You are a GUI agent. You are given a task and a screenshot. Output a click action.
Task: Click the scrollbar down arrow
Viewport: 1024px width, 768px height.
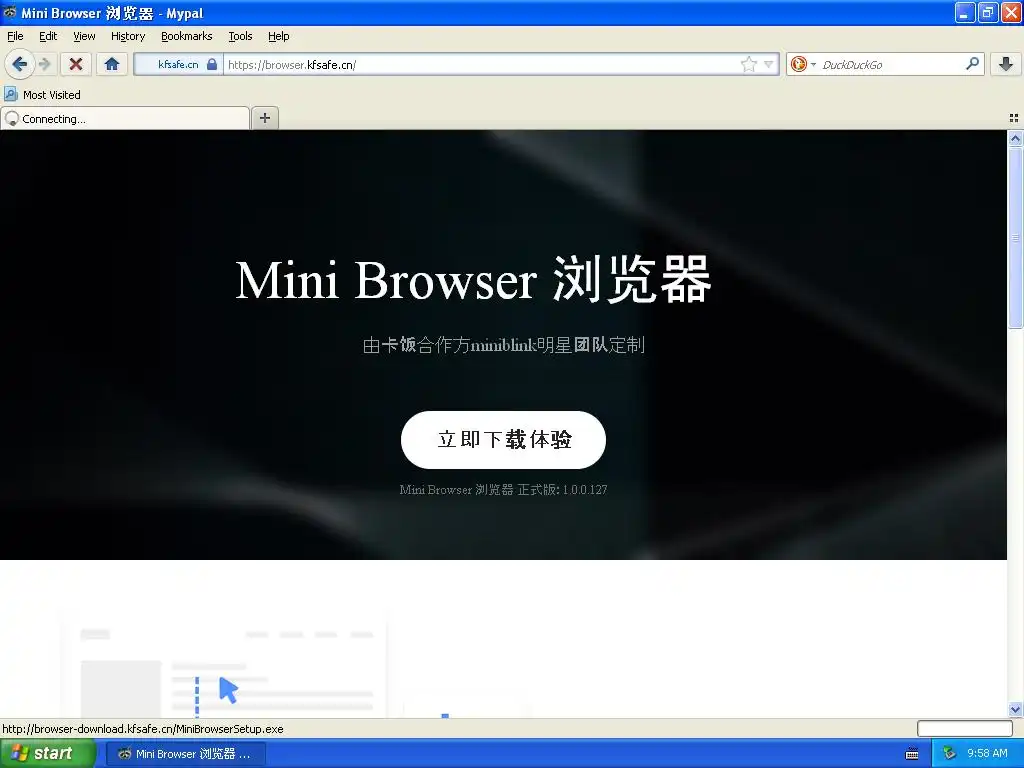coord(1015,709)
